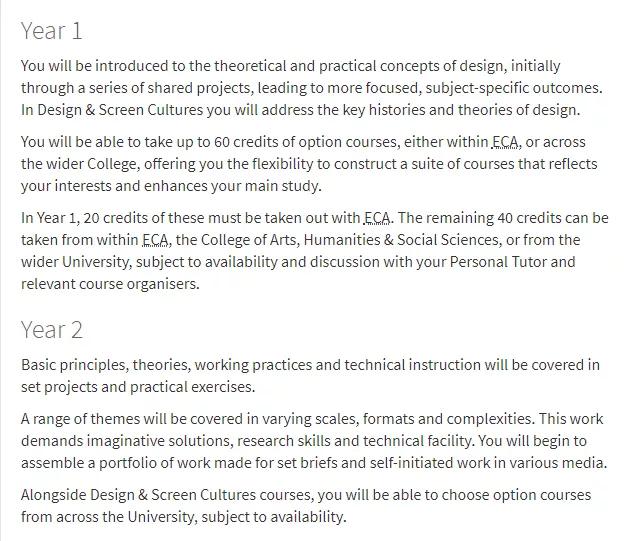
Task: Click the phrase 'relevant course organisers'
Action: coord(109,284)
